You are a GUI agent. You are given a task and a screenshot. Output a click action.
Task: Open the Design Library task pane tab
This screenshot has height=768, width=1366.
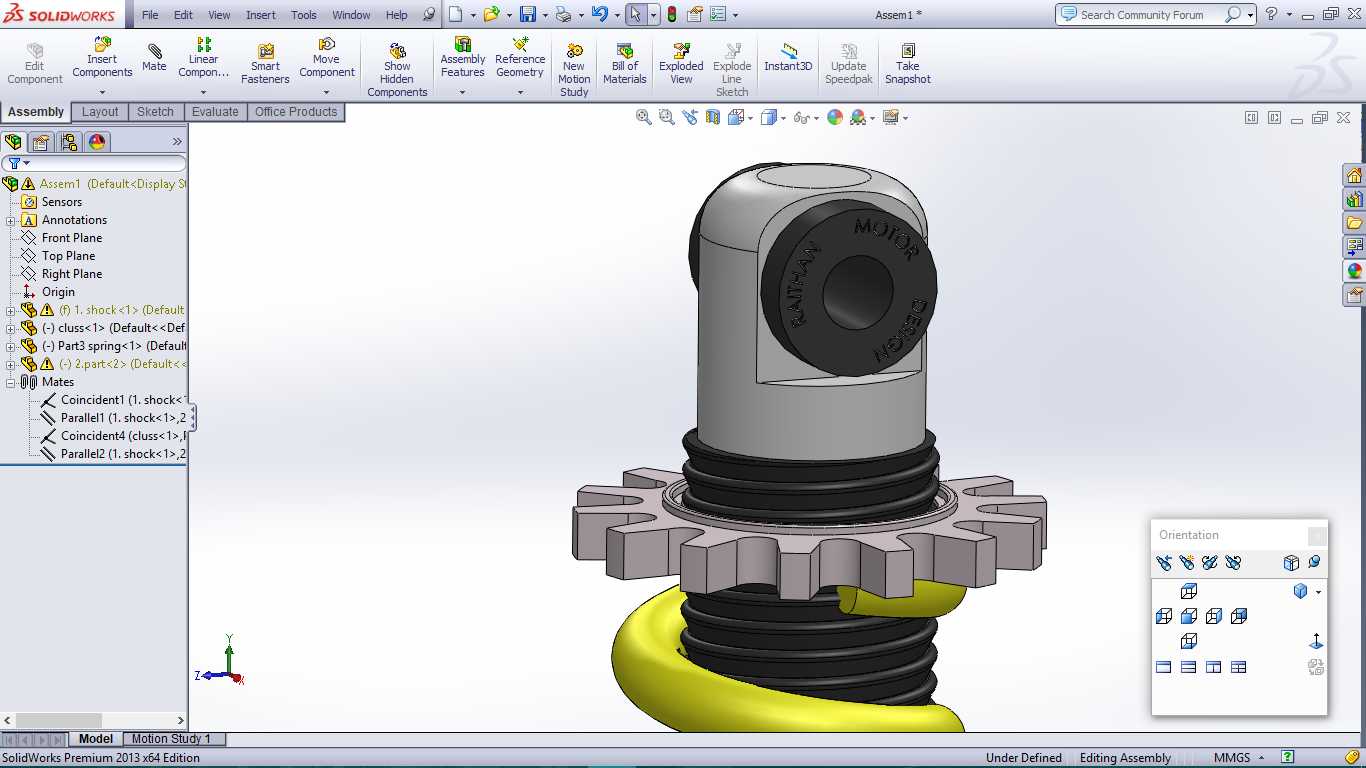coord(1354,199)
